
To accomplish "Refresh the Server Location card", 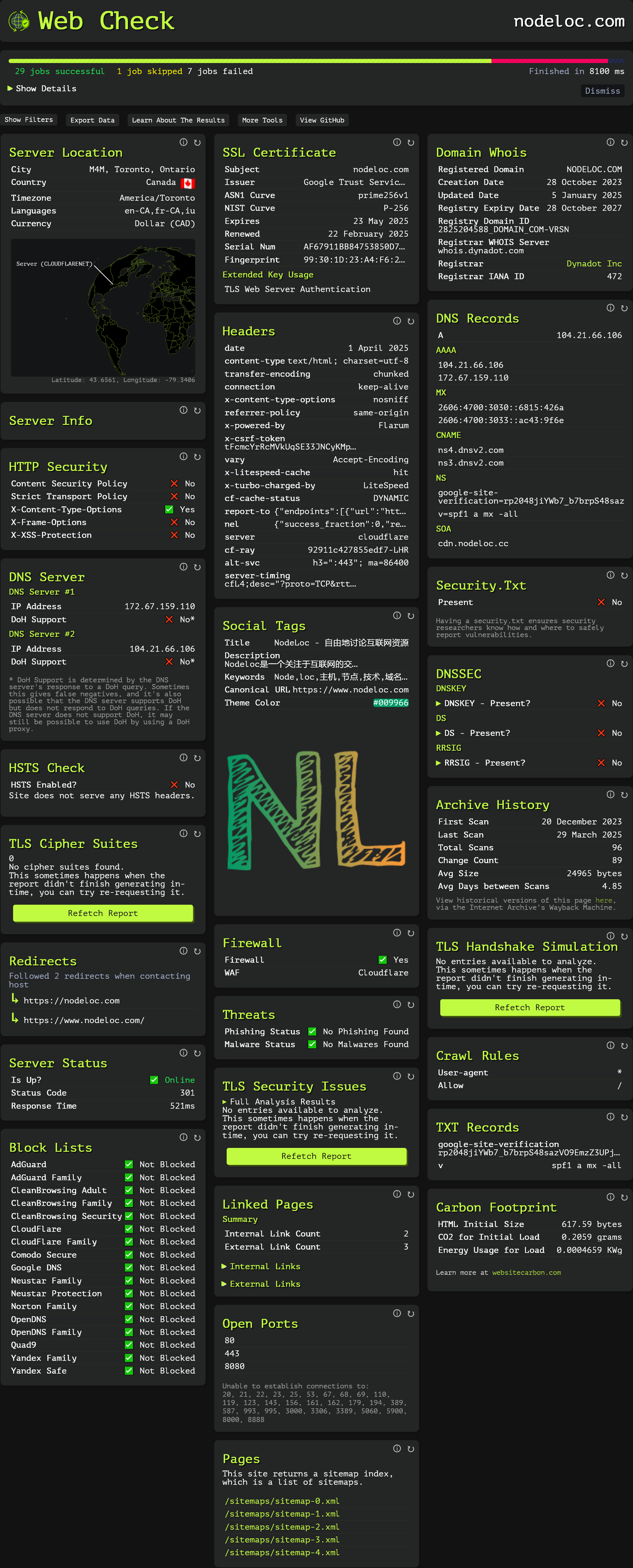I will coord(198,142).
